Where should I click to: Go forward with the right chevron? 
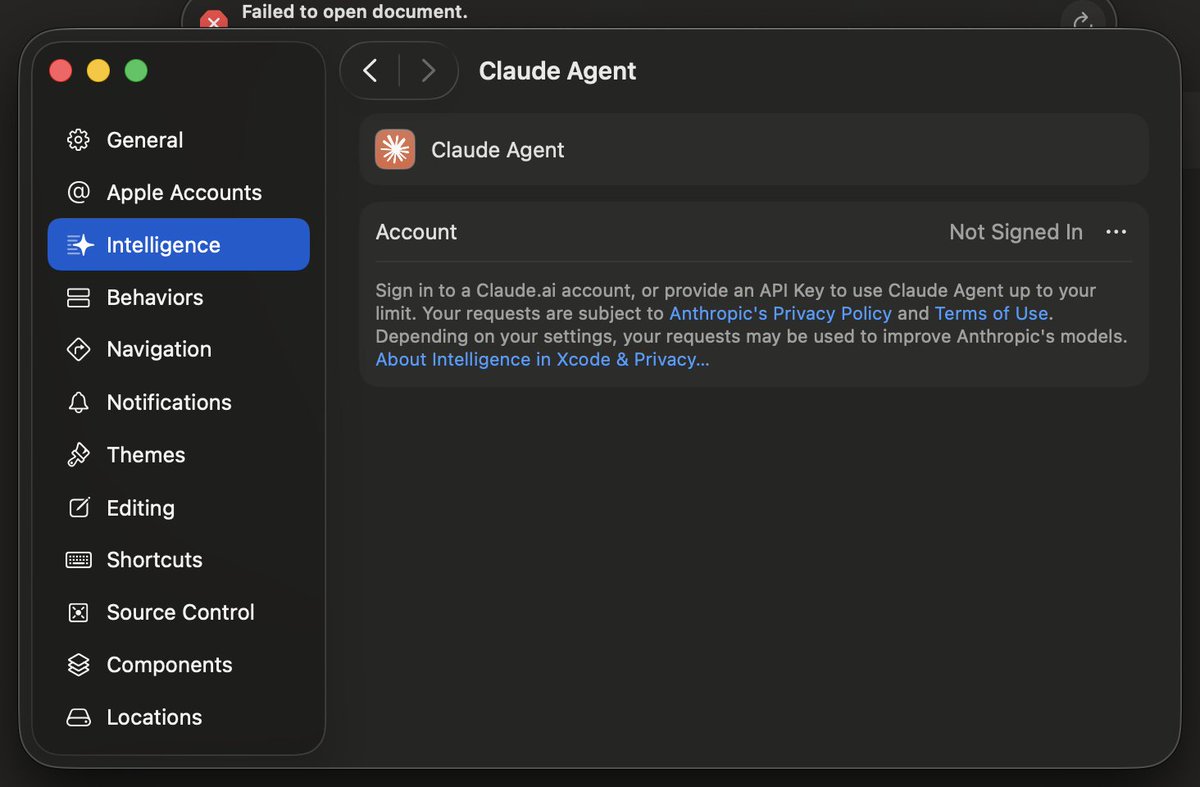point(428,71)
